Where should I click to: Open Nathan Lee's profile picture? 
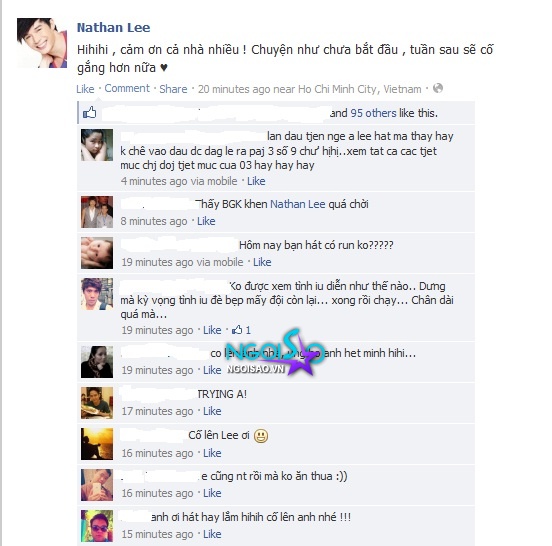pyautogui.click(x=42, y=43)
